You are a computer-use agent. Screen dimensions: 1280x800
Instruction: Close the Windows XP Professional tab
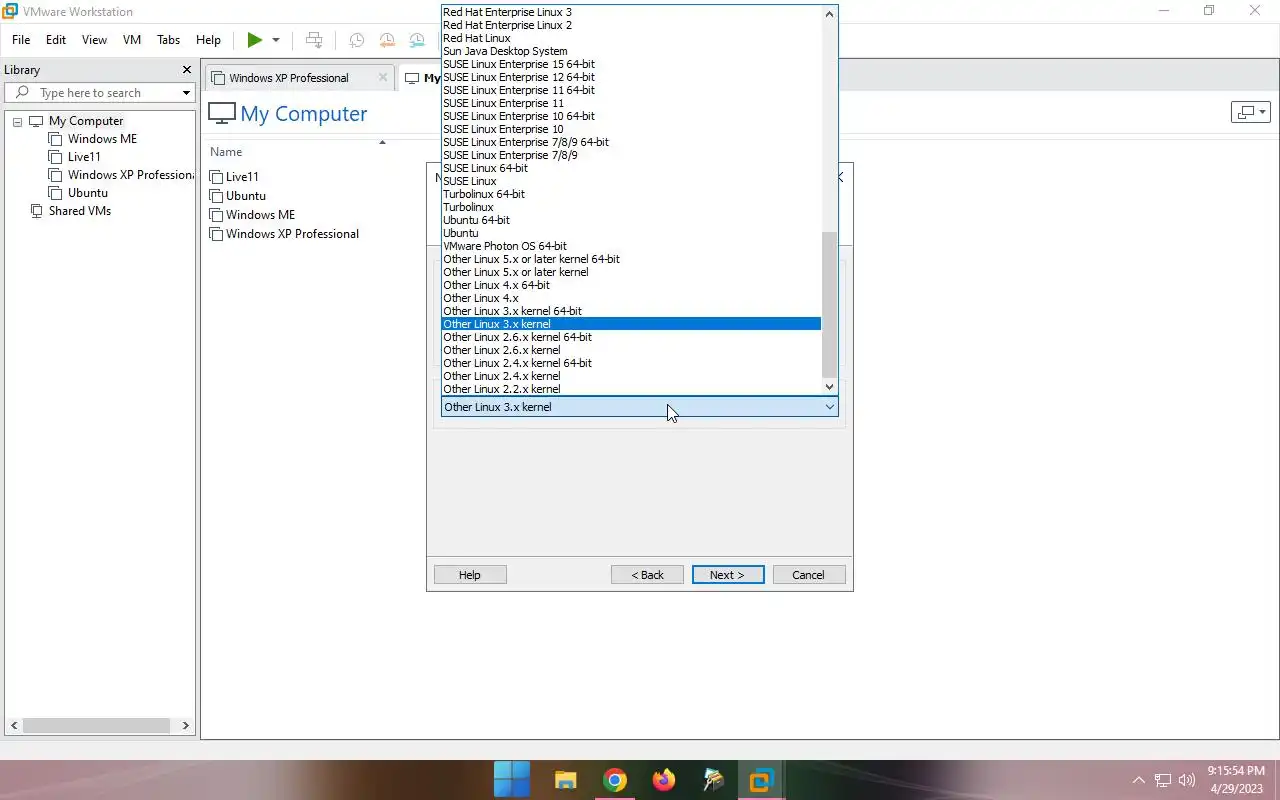point(383,77)
